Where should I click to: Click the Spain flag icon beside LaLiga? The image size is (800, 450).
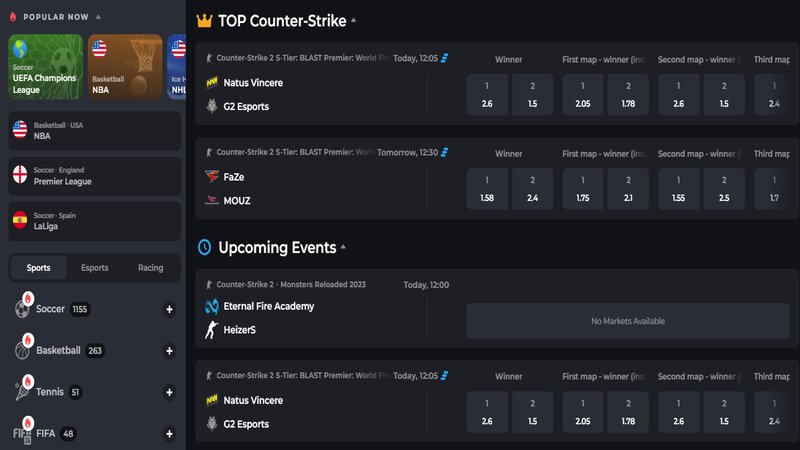pyautogui.click(x=20, y=220)
